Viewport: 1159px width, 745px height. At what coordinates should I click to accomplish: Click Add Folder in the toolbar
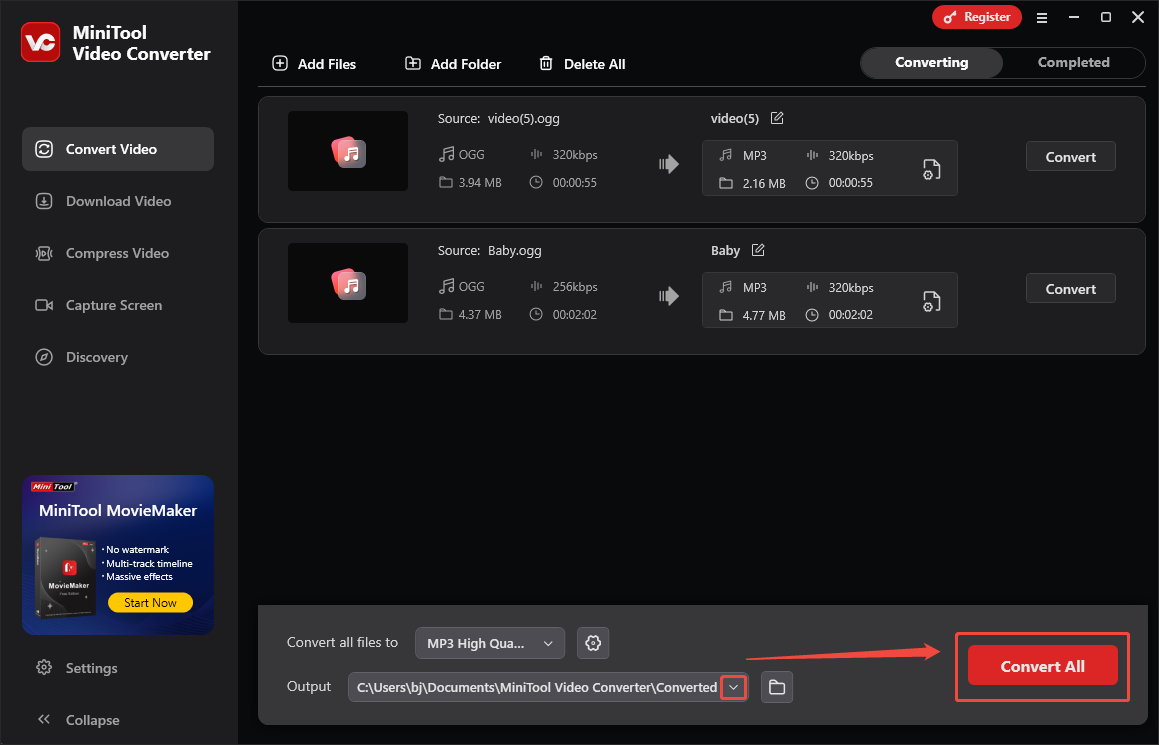coord(452,64)
